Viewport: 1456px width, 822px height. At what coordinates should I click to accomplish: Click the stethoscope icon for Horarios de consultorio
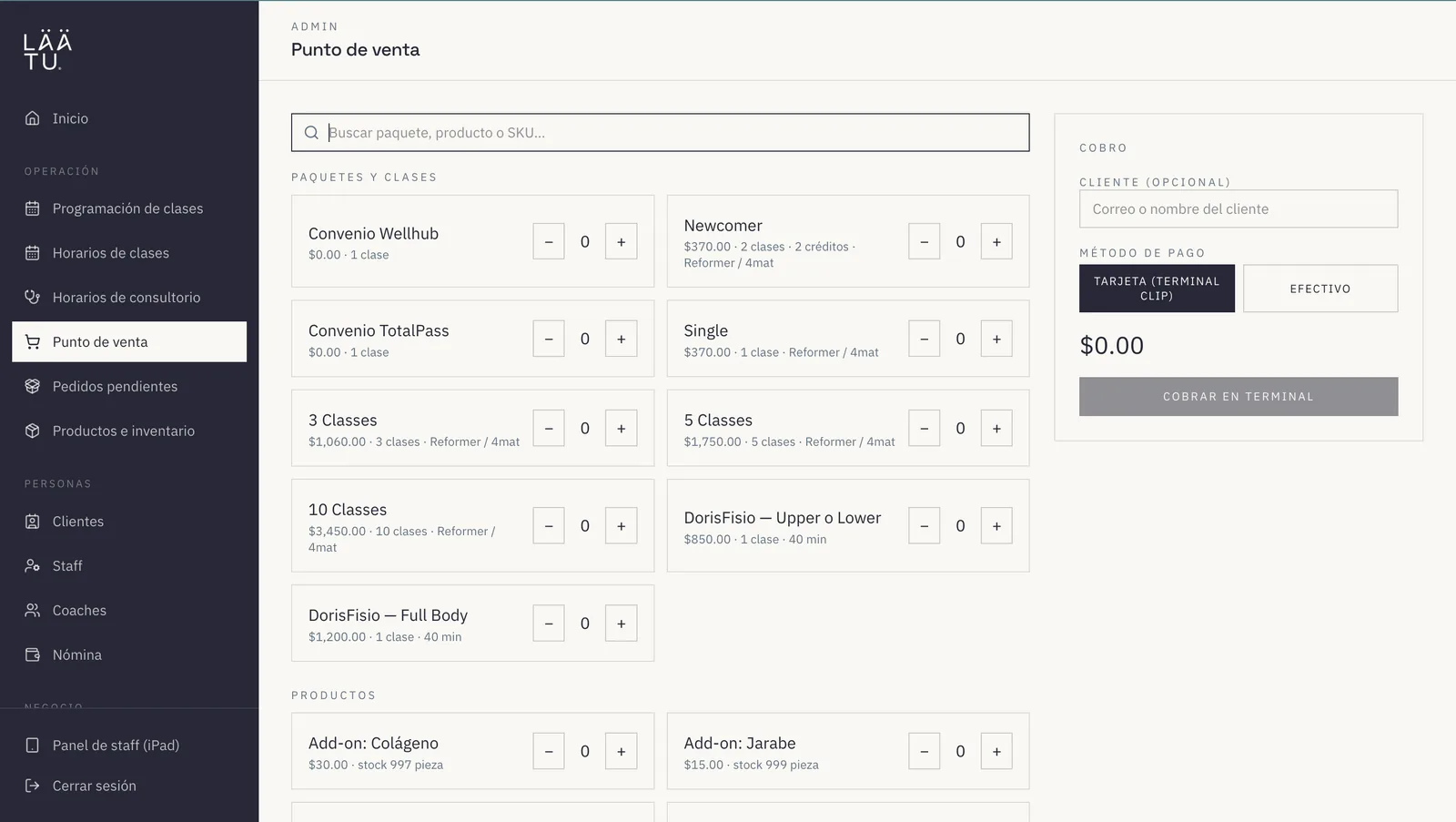tap(33, 298)
